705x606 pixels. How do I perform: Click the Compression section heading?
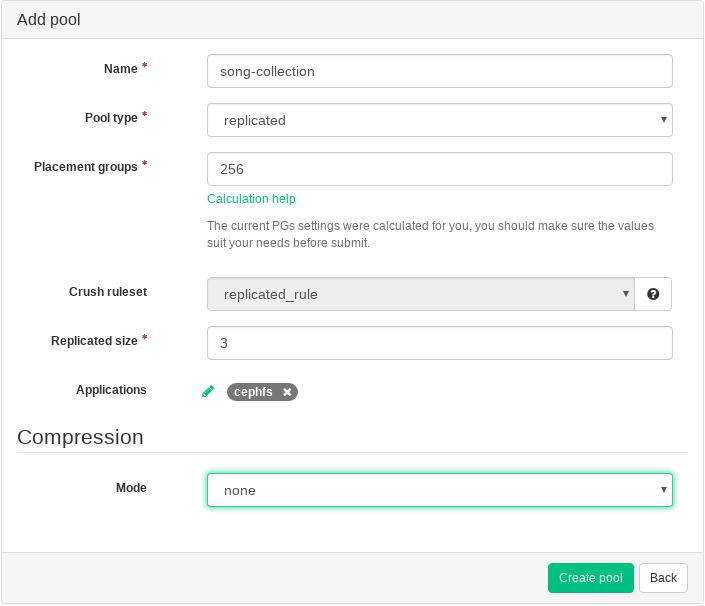point(80,437)
